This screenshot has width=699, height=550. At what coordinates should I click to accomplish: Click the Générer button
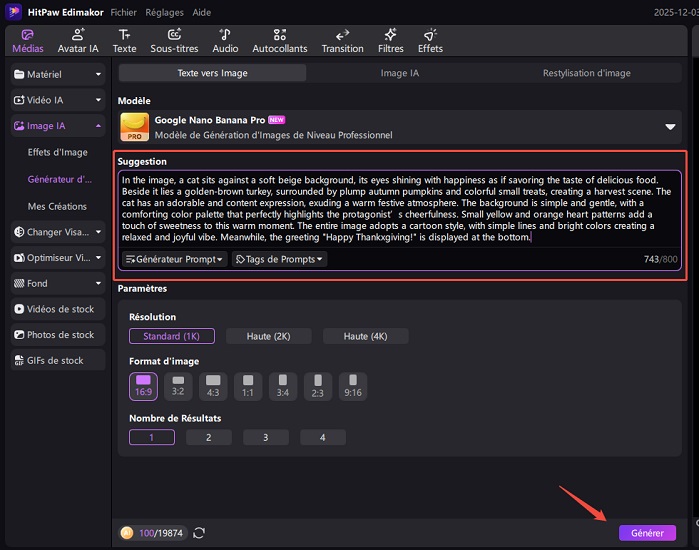click(x=647, y=533)
